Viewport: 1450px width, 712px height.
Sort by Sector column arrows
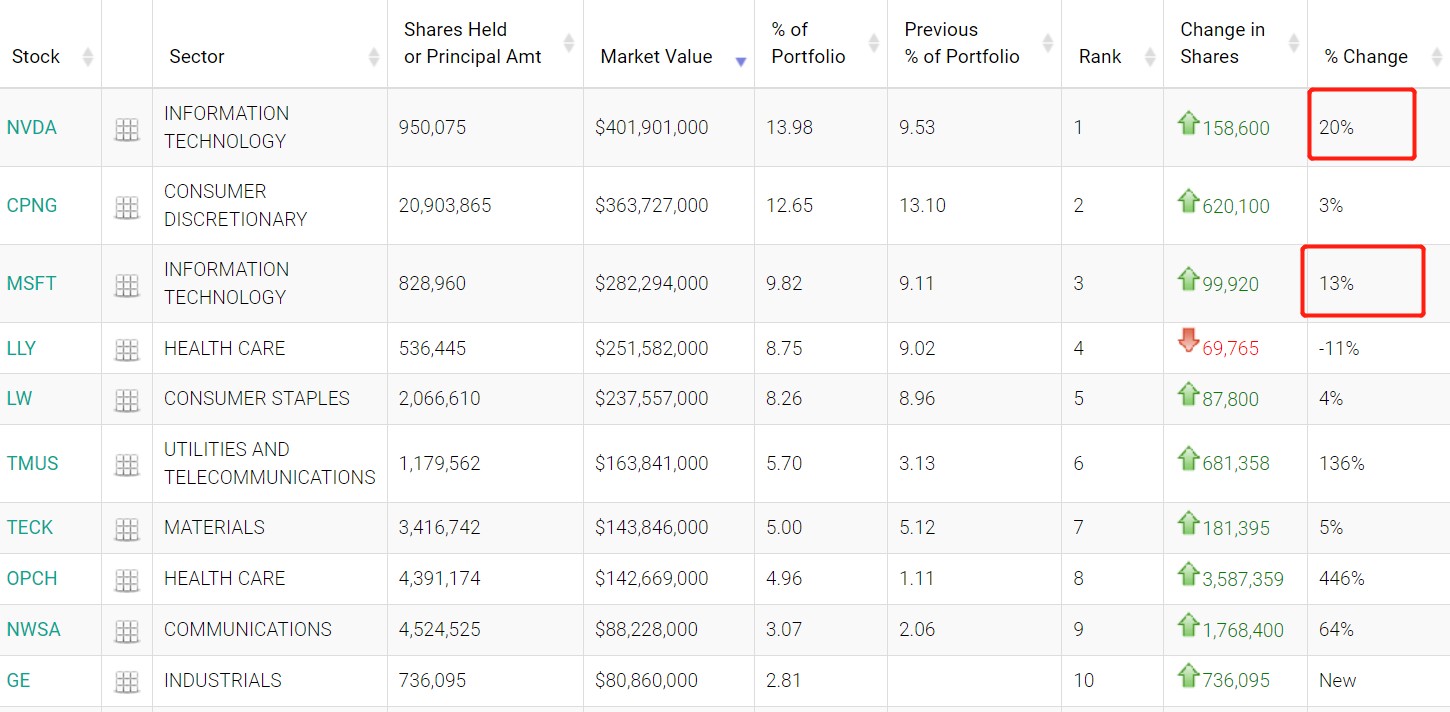tap(374, 57)
